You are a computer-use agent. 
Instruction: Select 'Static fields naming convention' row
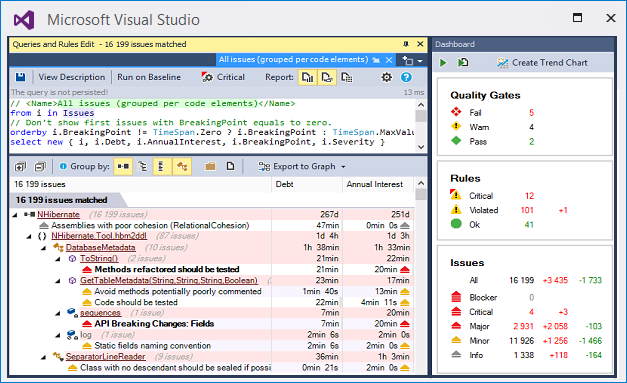[212, 346]
